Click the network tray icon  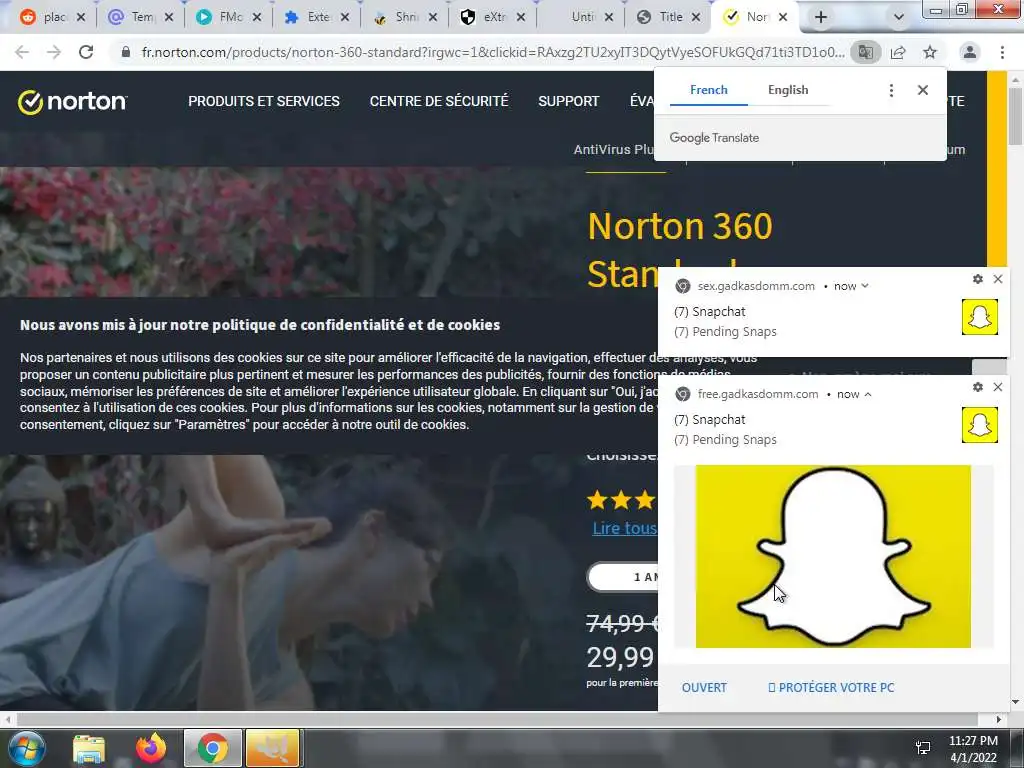(x=923, y=748)
